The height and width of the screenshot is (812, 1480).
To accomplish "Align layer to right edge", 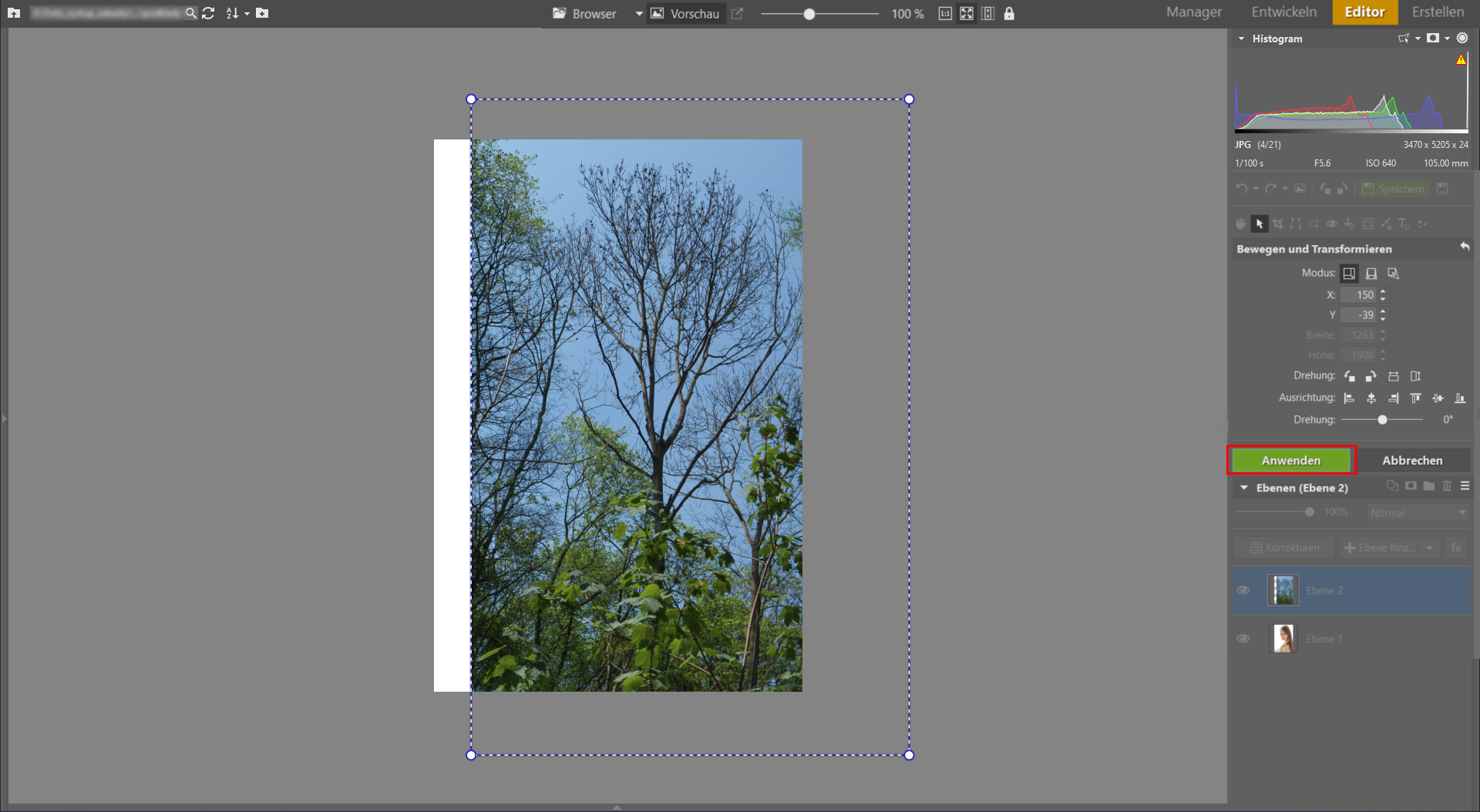I will [1394, 398].
